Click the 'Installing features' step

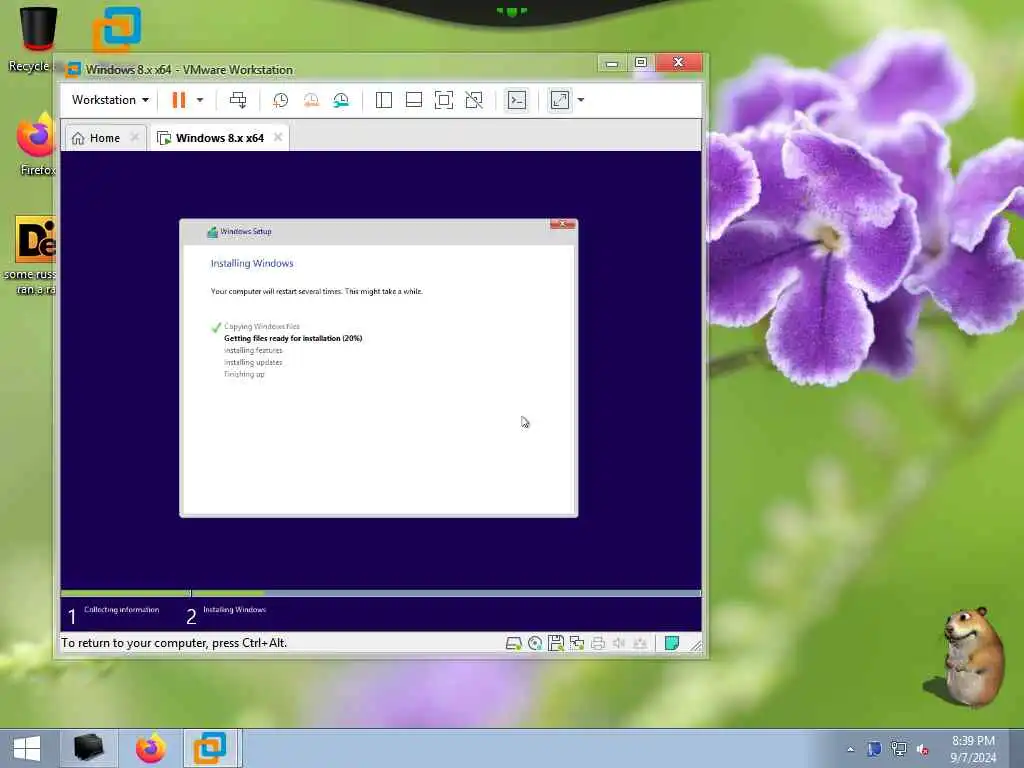coord(253,351)
